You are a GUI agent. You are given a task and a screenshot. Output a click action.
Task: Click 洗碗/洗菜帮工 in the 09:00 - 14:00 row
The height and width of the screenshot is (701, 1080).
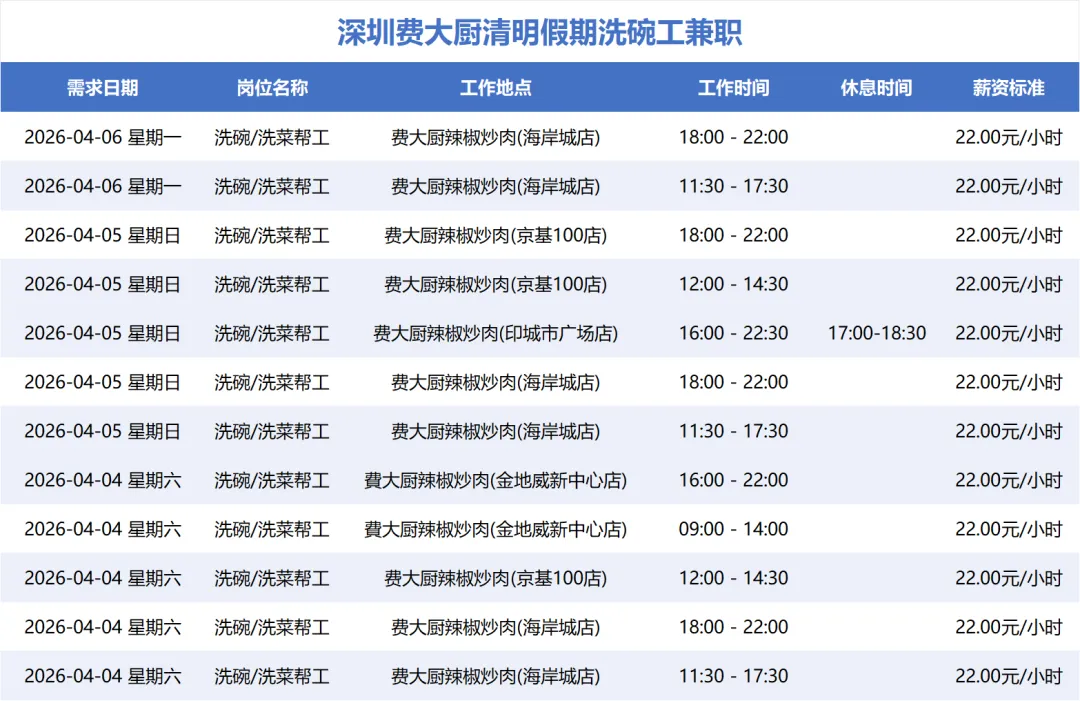(x=272, y=529)
